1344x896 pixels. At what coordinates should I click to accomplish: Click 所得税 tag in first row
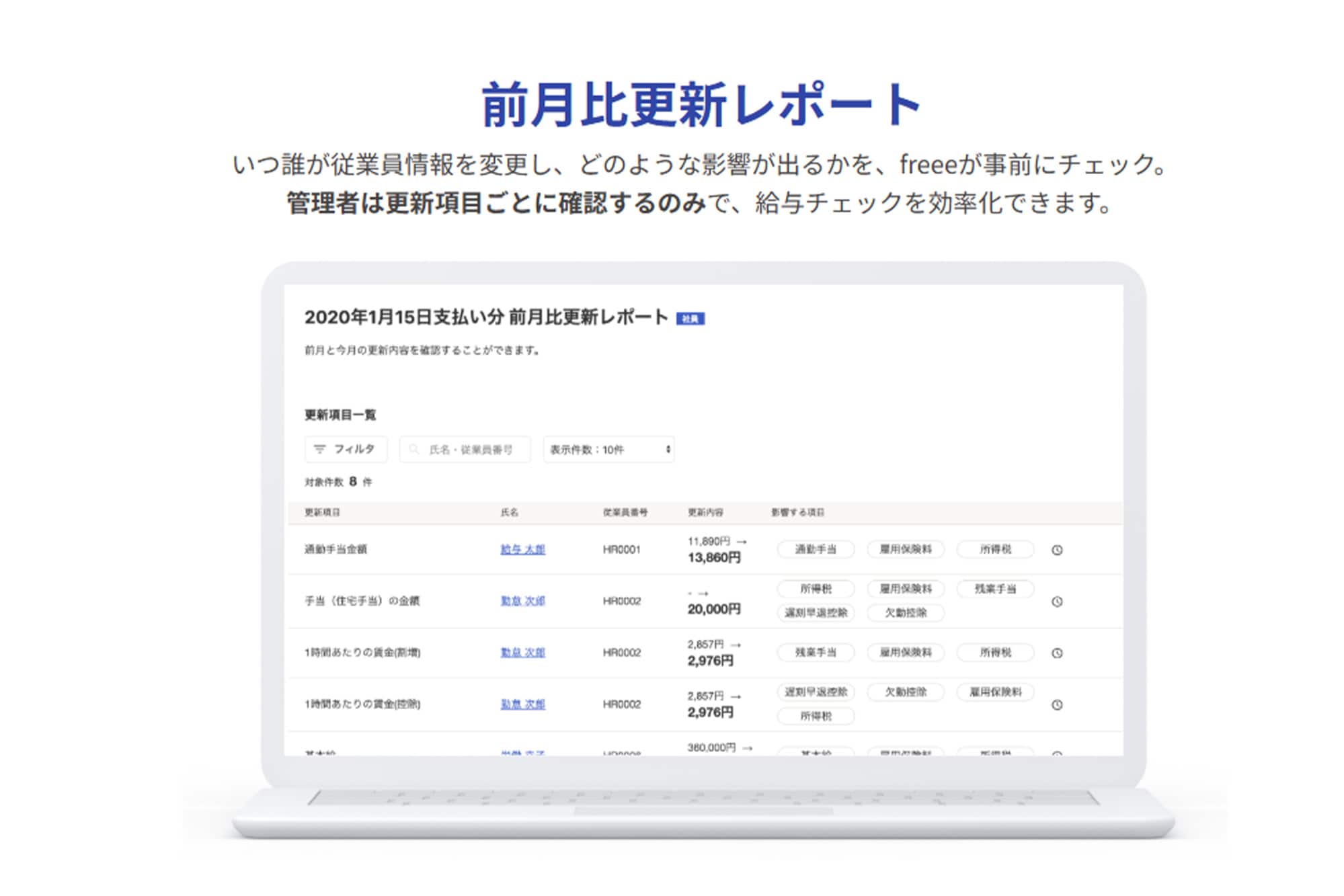coord(995,549)
